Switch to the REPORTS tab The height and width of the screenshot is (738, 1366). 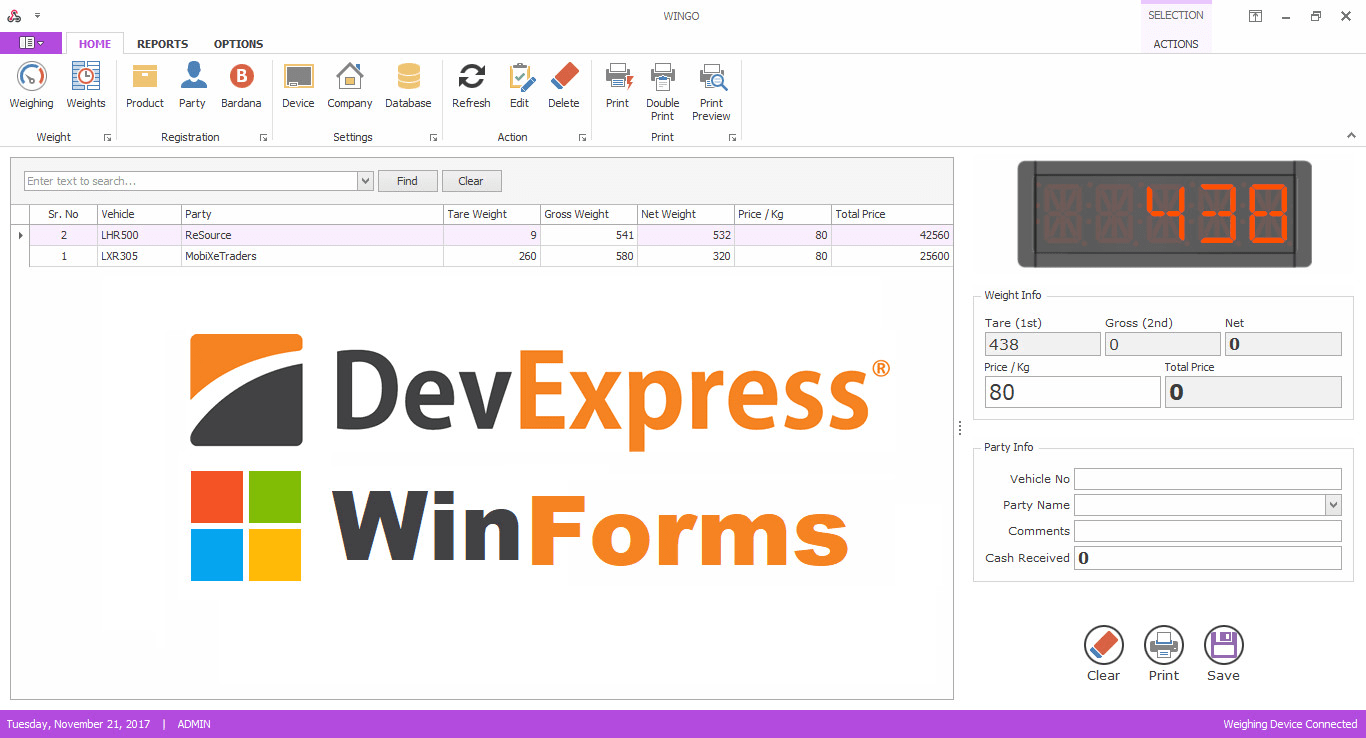tap(162, 43)
